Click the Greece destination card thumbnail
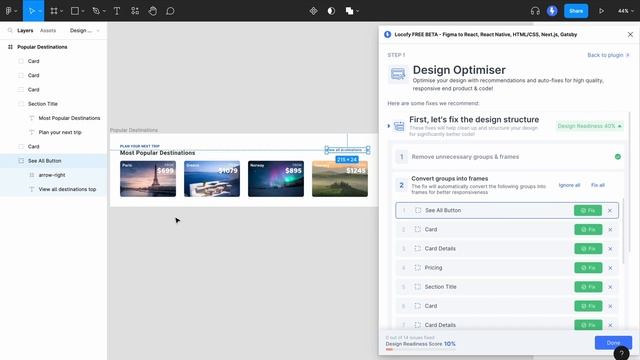The height and width of the screenshot is (360, 640). pos(212,179)
